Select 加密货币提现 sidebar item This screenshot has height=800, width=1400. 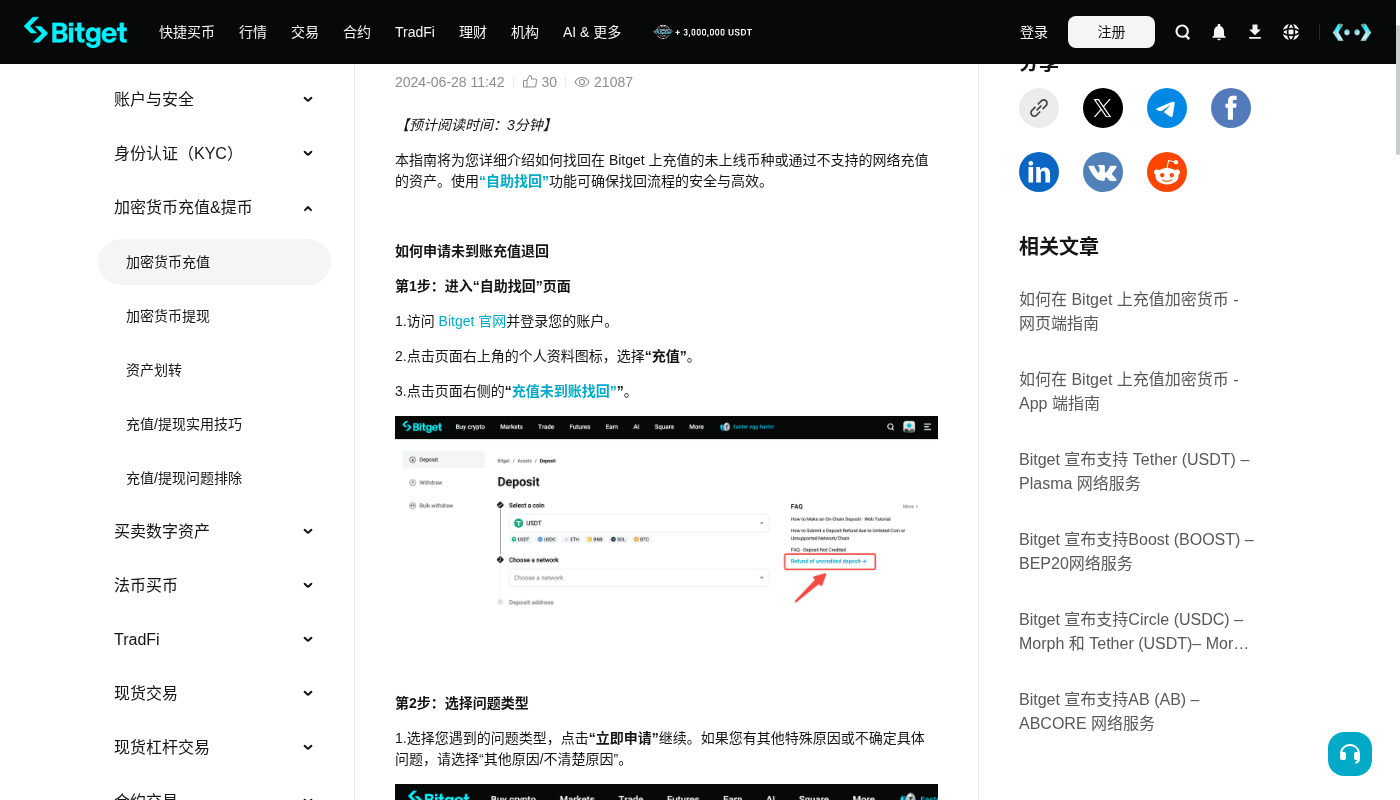tap(214, 316)
